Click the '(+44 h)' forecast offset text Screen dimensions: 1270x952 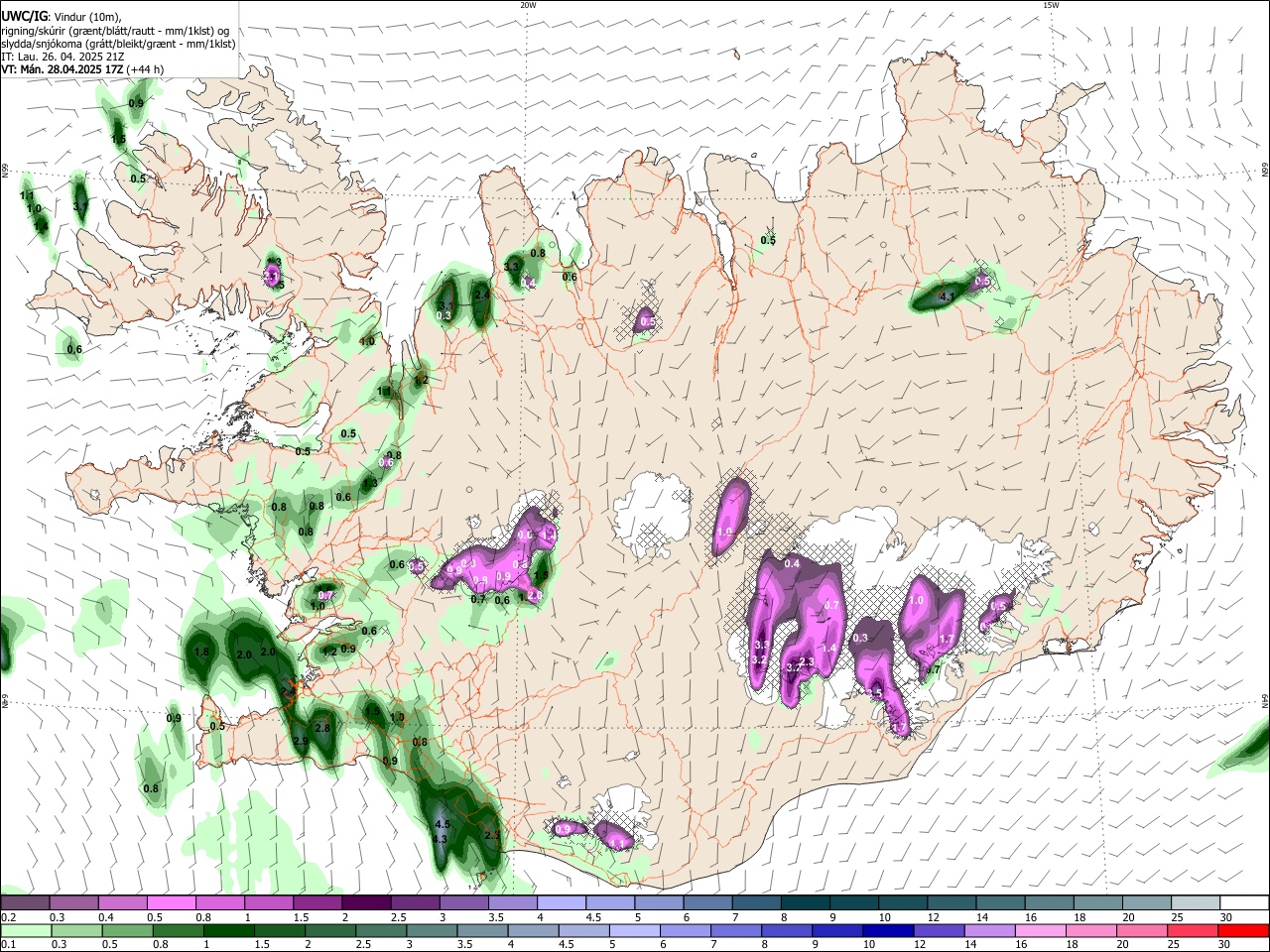(x=145, y=69)
